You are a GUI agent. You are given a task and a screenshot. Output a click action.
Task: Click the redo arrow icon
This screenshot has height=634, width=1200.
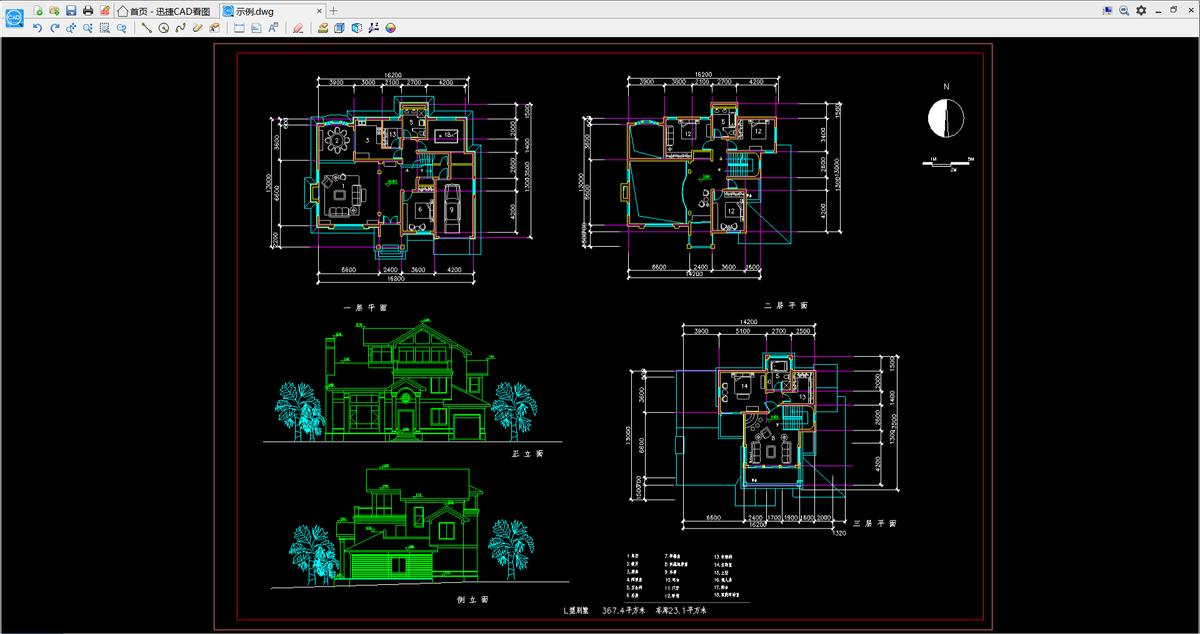[x=54, y=28]
